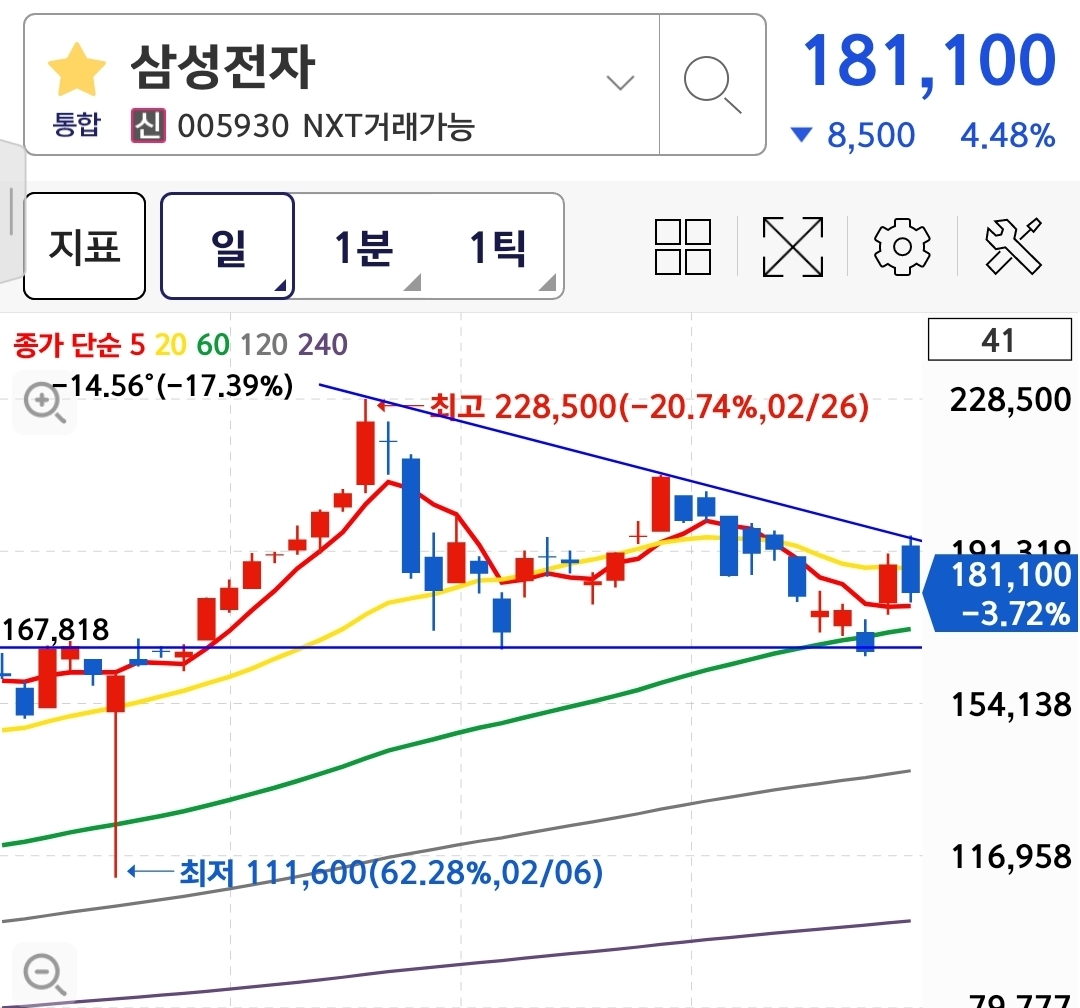
Task: Switch to the 1틱 tick chart
Action: click(498, 246)
